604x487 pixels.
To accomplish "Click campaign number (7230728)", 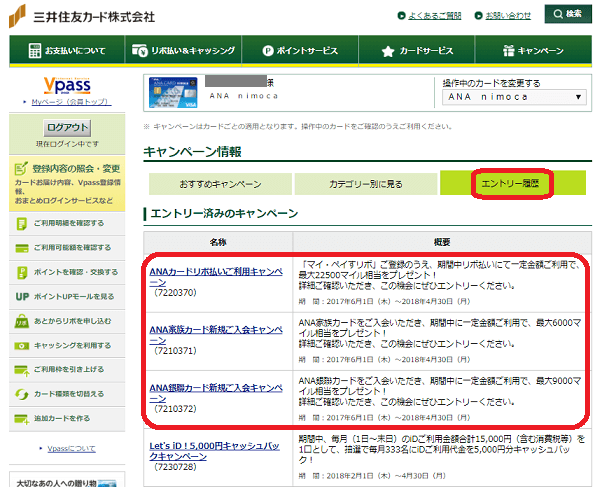I will [175, 467].
